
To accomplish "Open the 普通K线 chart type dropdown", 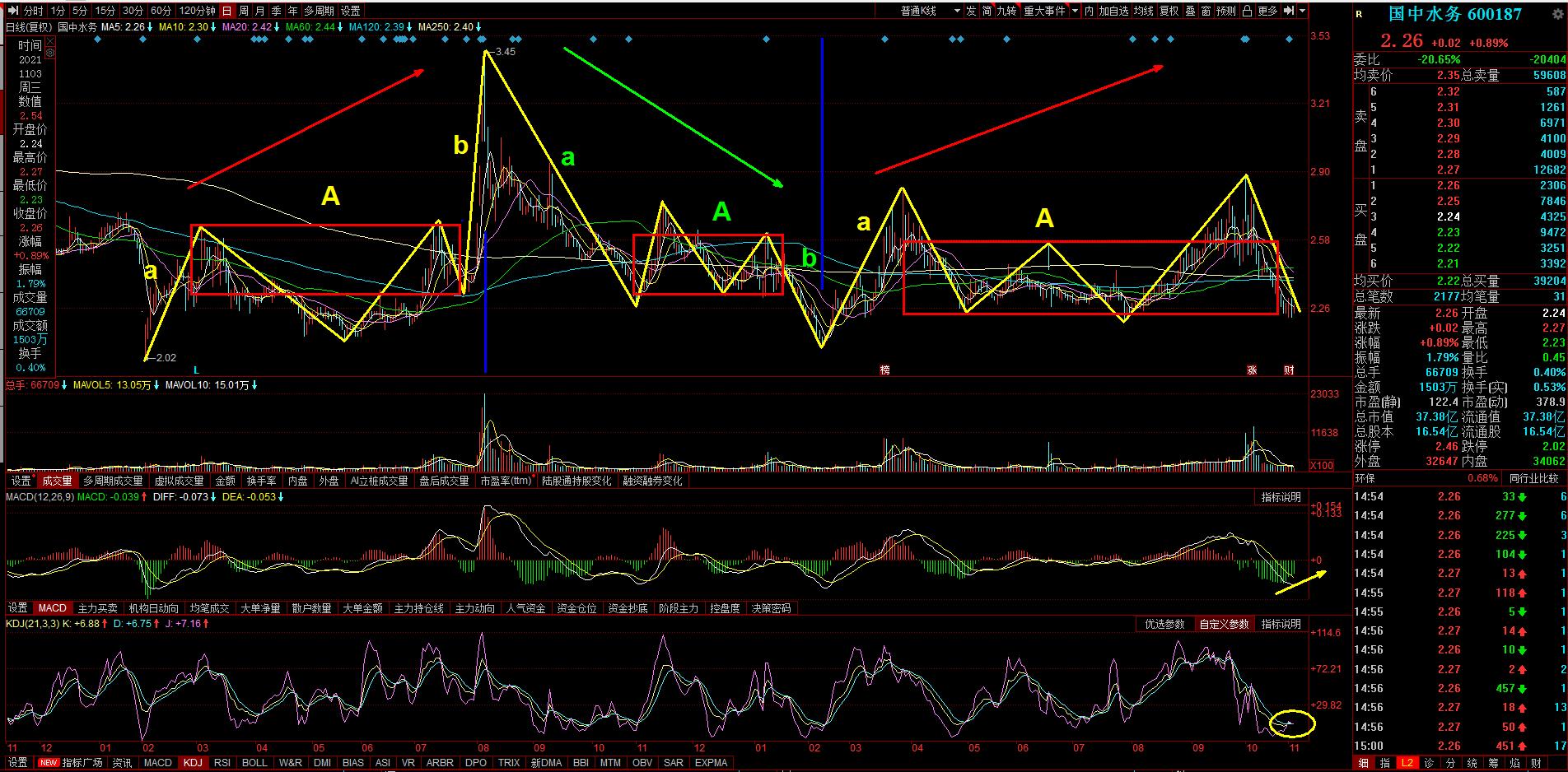I will point(929,11).
